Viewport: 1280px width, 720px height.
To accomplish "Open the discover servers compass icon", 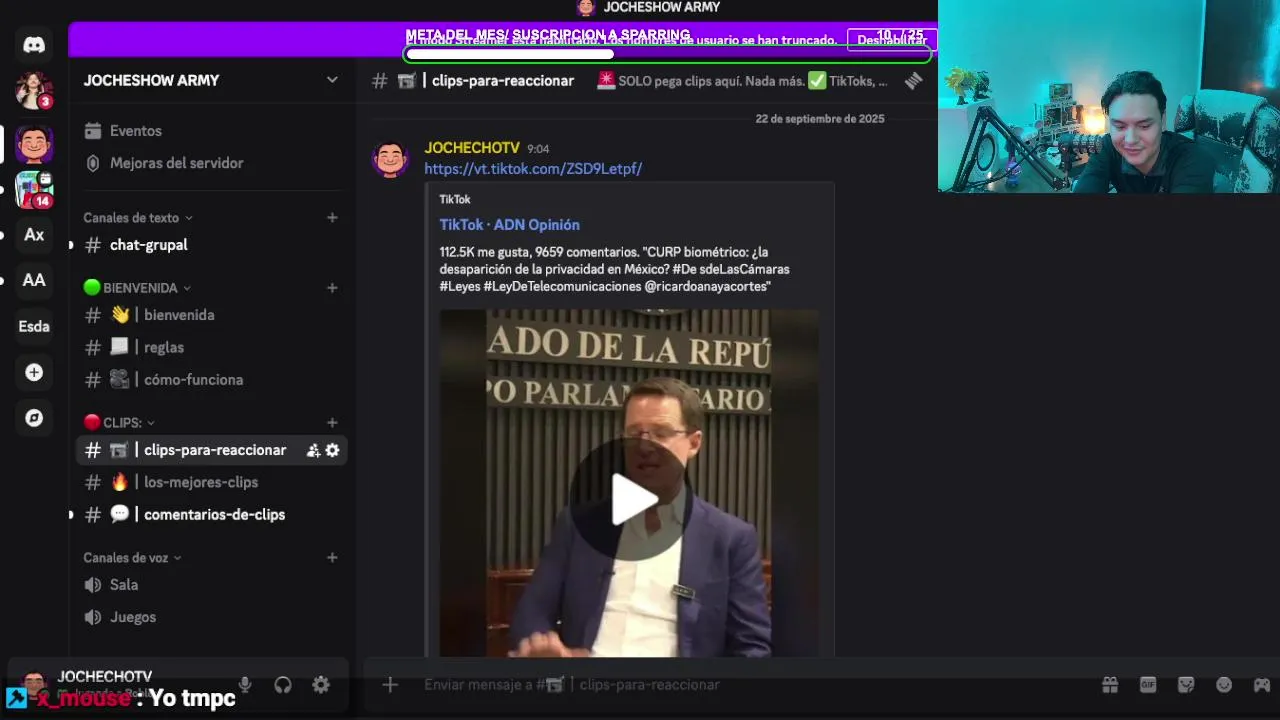I will pyautogui.click(x=34, y=418).
